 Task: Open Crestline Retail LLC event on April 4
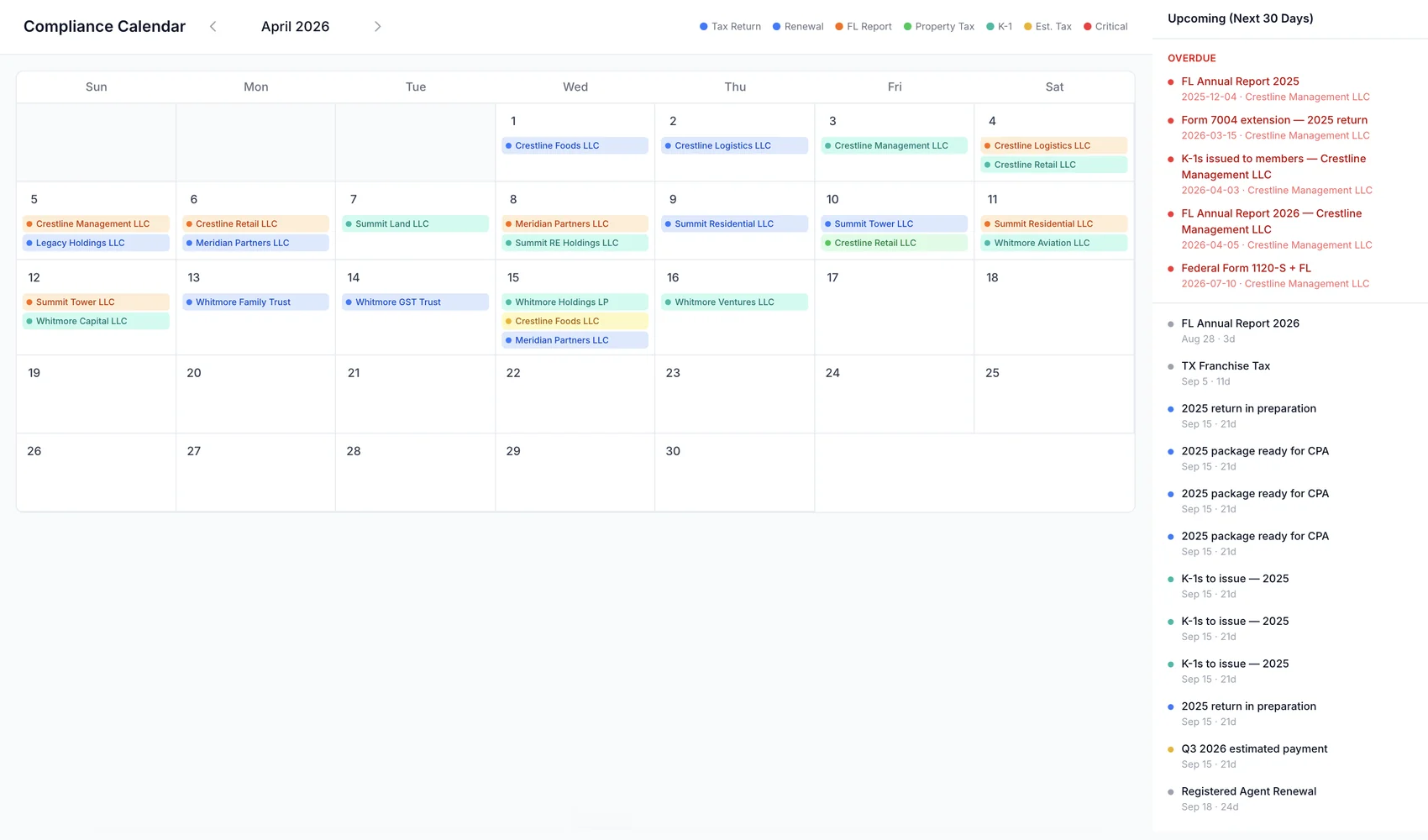pos(1053,165)
